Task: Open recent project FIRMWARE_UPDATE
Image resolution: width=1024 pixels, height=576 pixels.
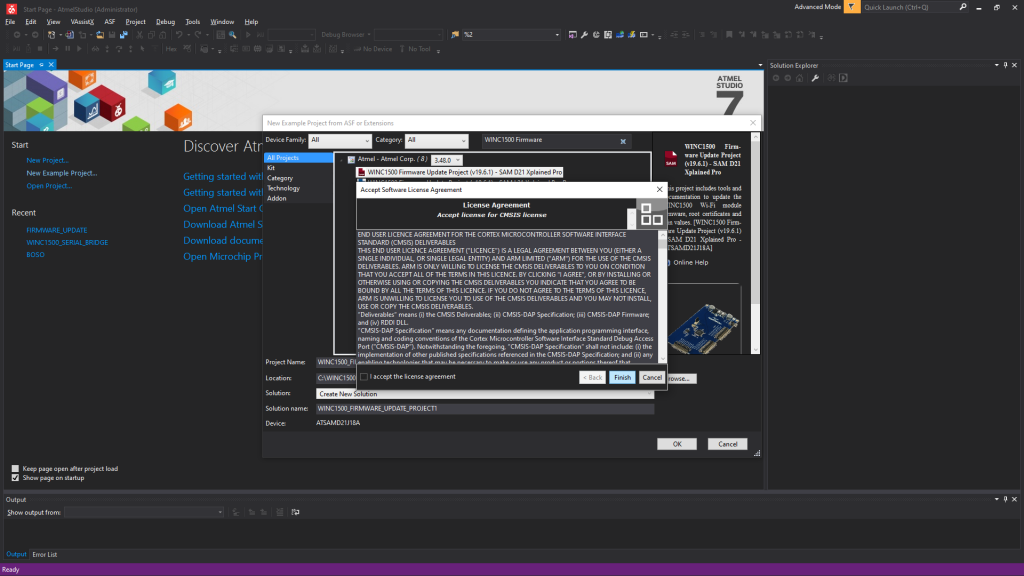Action: 57,230
